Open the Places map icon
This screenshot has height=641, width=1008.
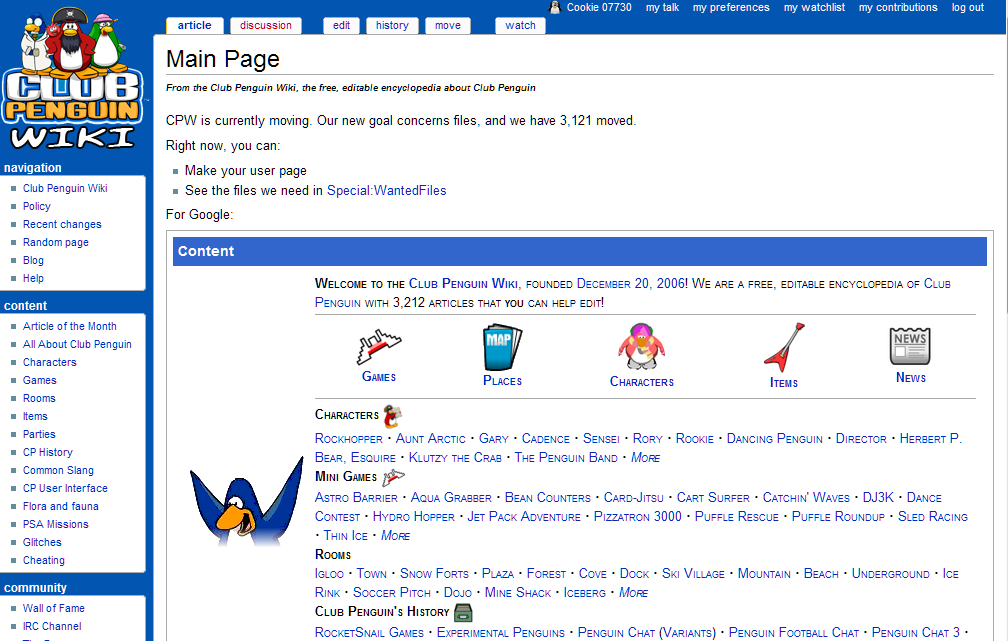[502, 347]
